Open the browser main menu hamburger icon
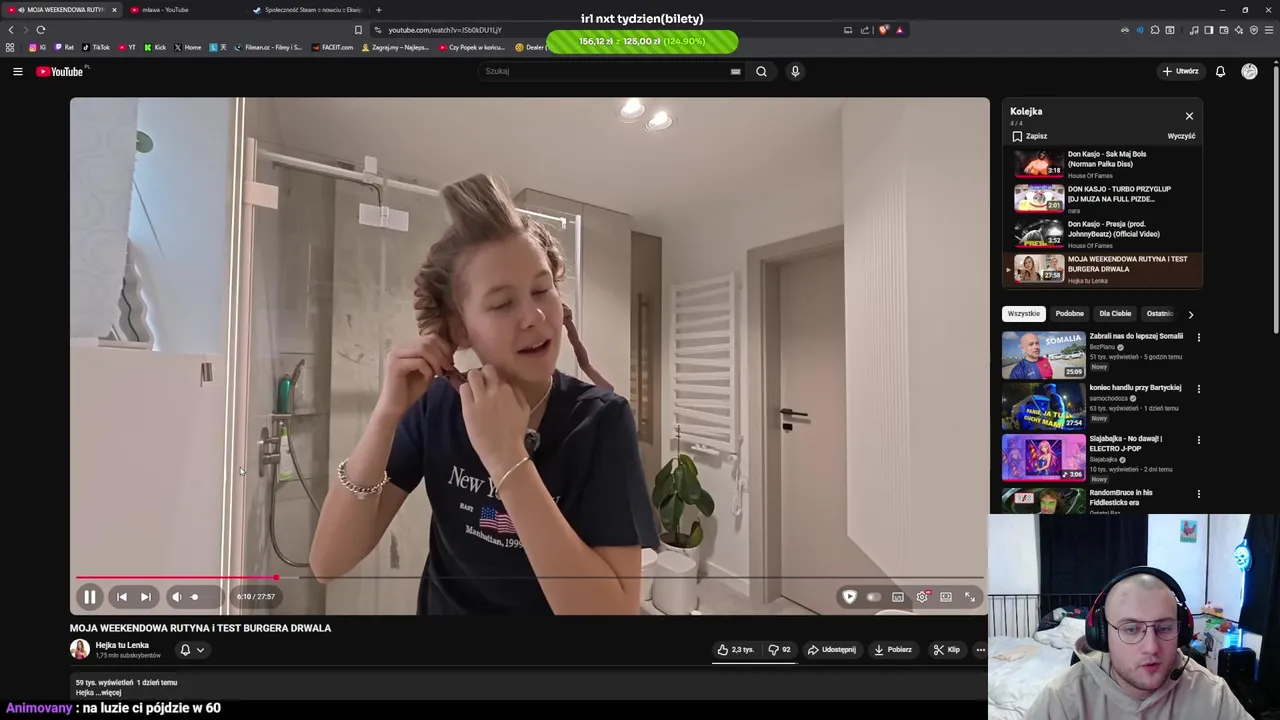 pyautogui.click(x=1269, y=30)
